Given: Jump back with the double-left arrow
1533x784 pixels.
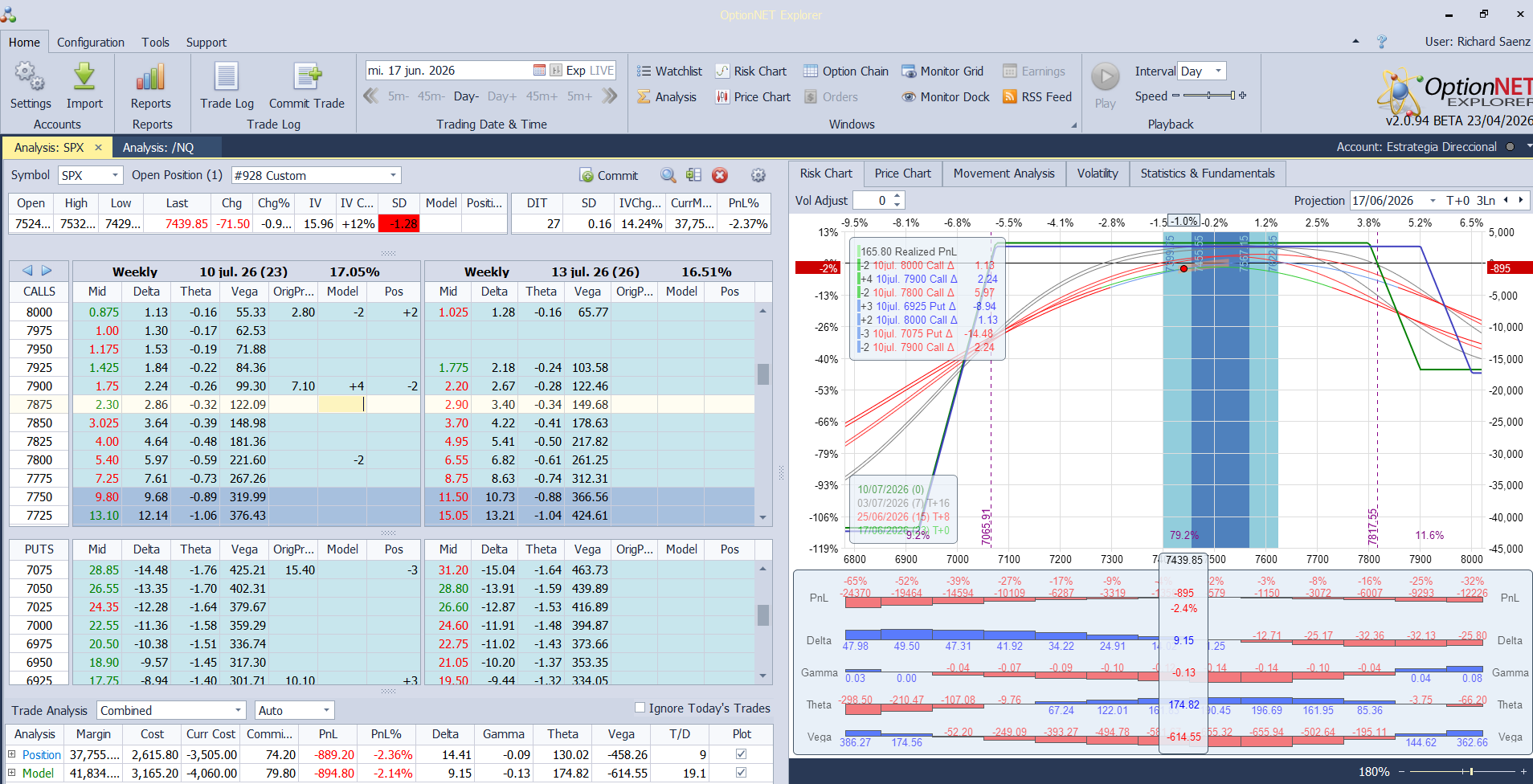Looking at the screenshot, I should point(371,96).
